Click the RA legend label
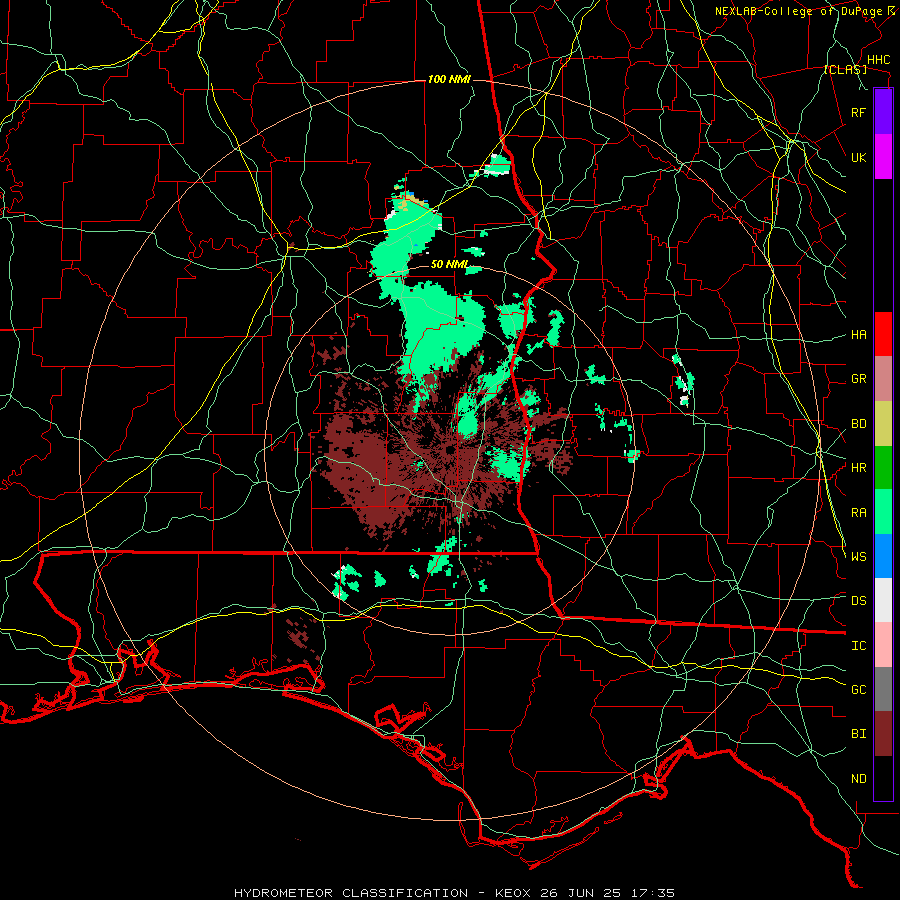The height and width of the screenshot is (900, 900). click(858, 513)
